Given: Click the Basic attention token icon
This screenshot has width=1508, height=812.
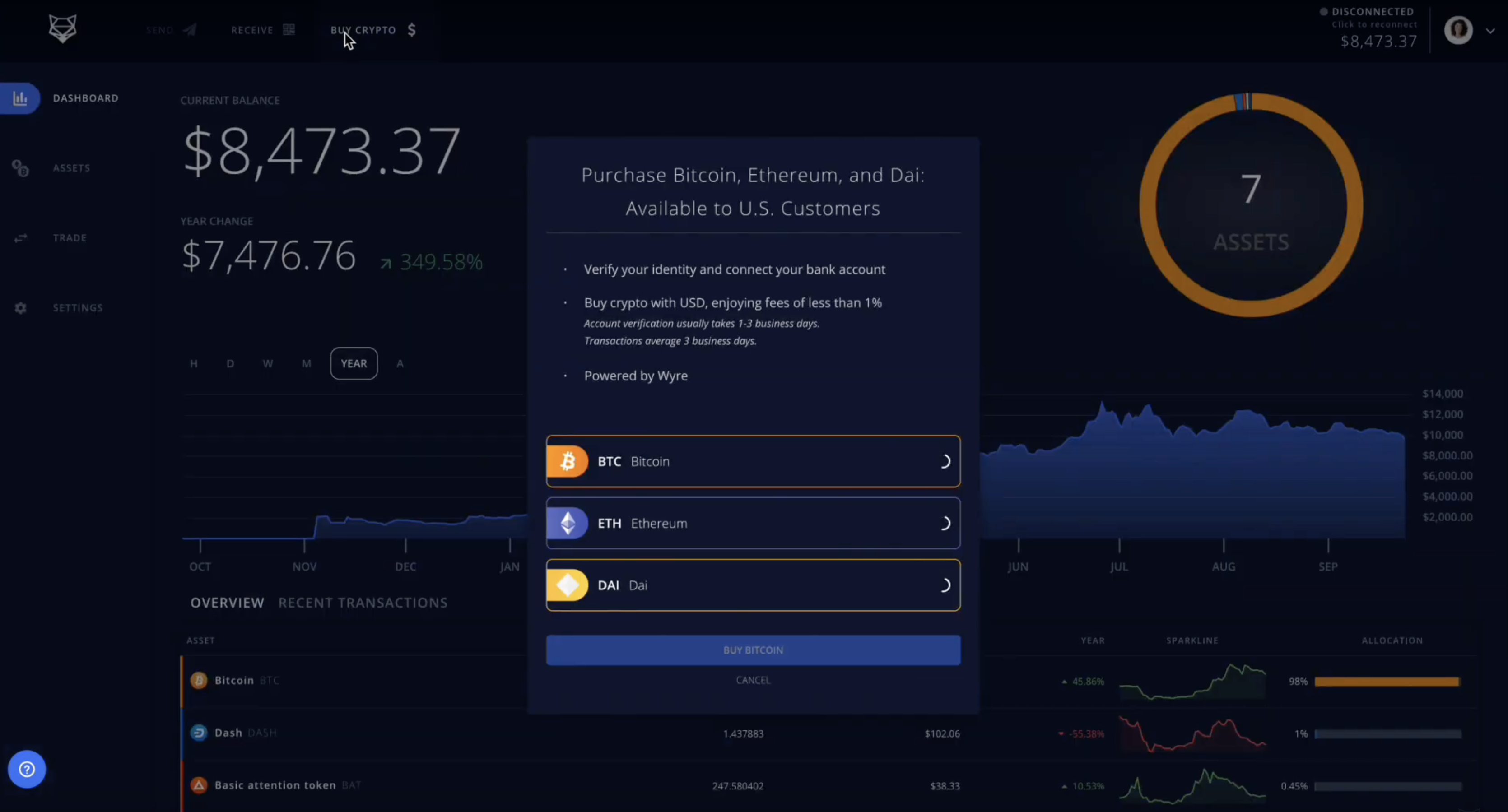Looking at the screenshot, I should click(x=199, y=785).
